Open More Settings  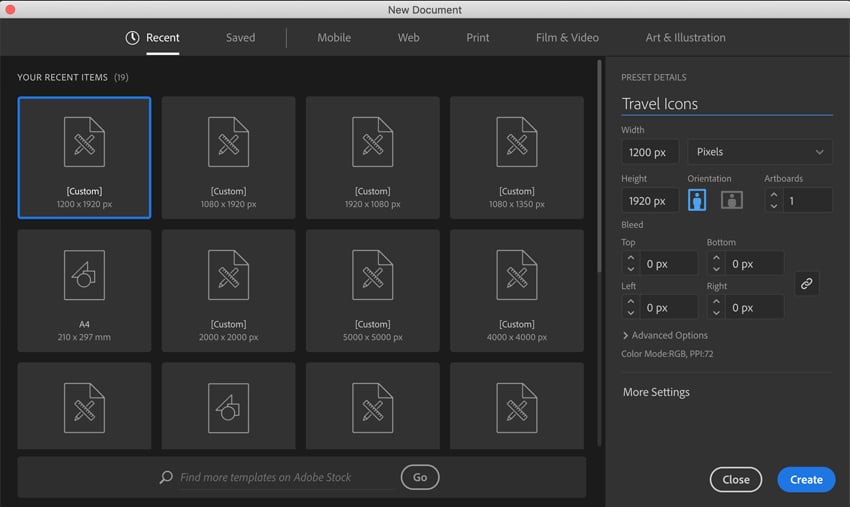(656, 392)
